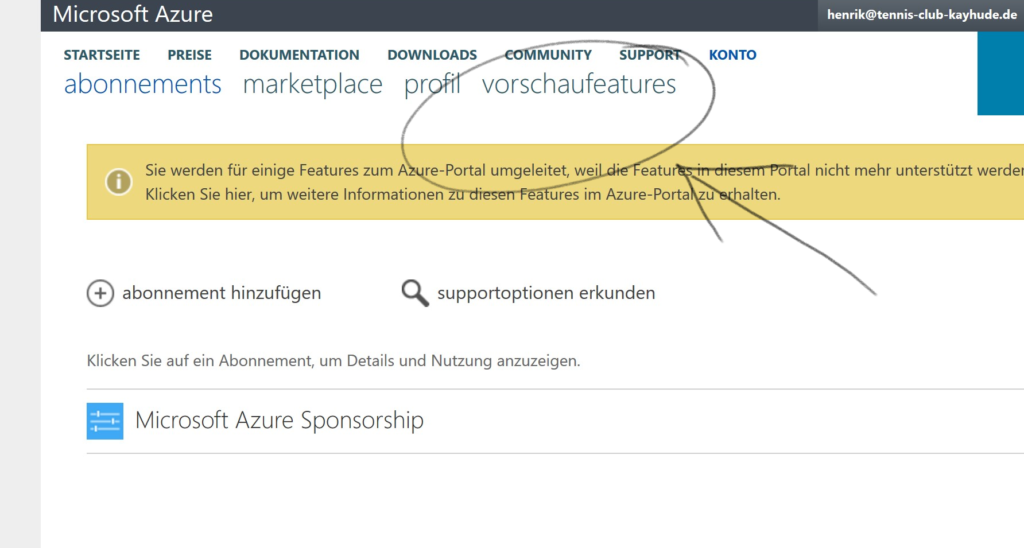Open the COMMUNITY navigation item
Viewport: 1024px width, 548px height.
[548, 55]
